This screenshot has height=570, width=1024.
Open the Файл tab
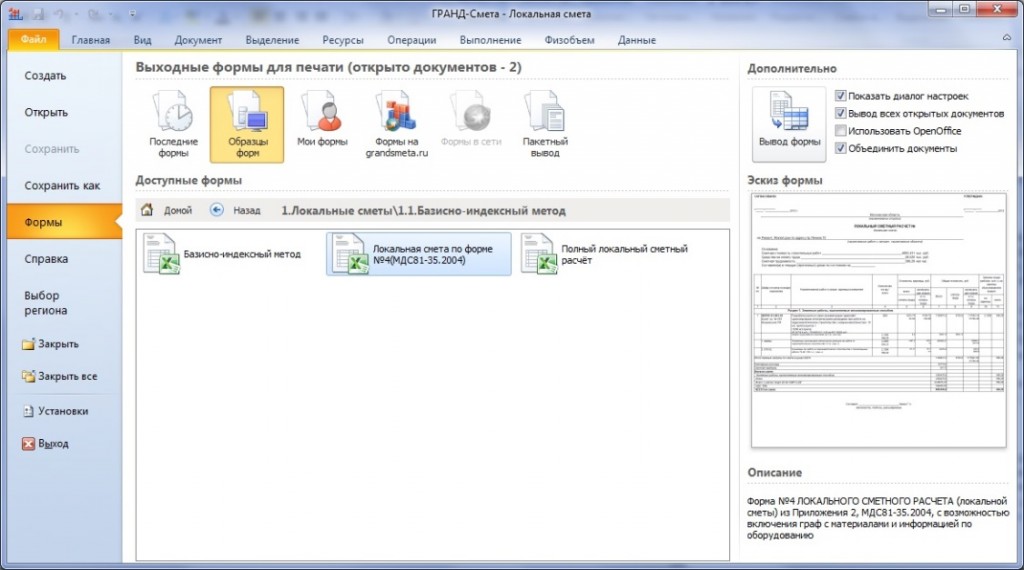[33, 39]
